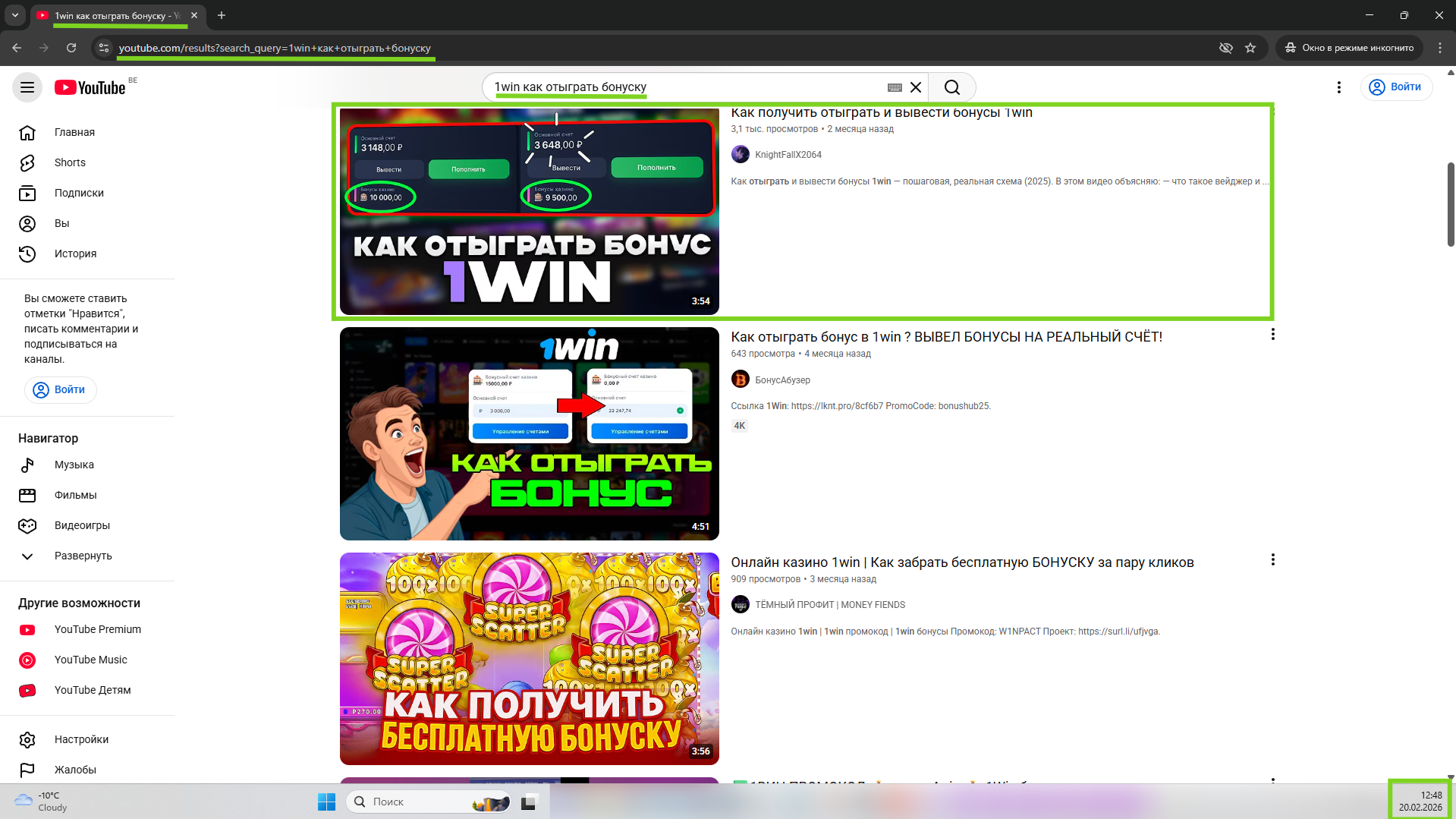This screenshot has width=1456, height=819.
Task: Open KnightFallX2064 channel avatar
Action: pos(740,155)
